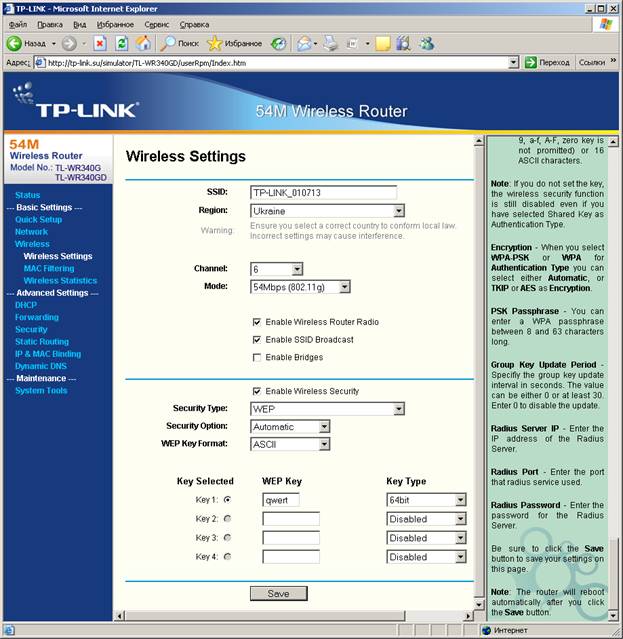Open the Network sidebar link

coord(31,232)
